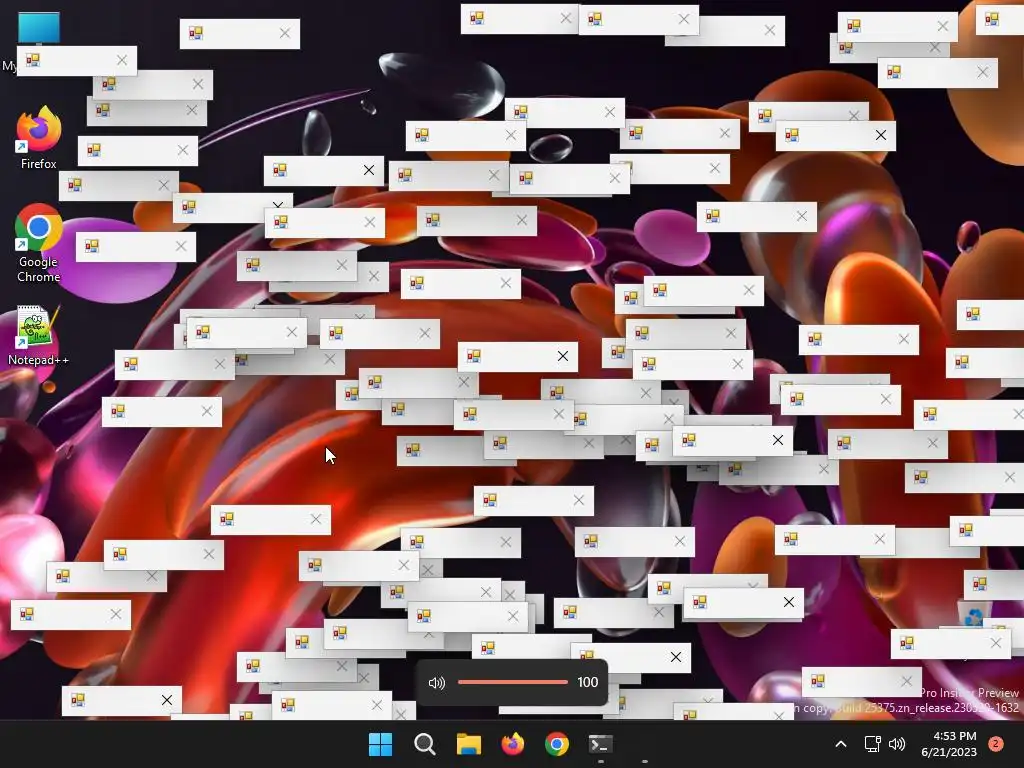The image size is (1024, 768).
Task: Switch to the Terminal taskbar app
Action: [x=600, y=744]
